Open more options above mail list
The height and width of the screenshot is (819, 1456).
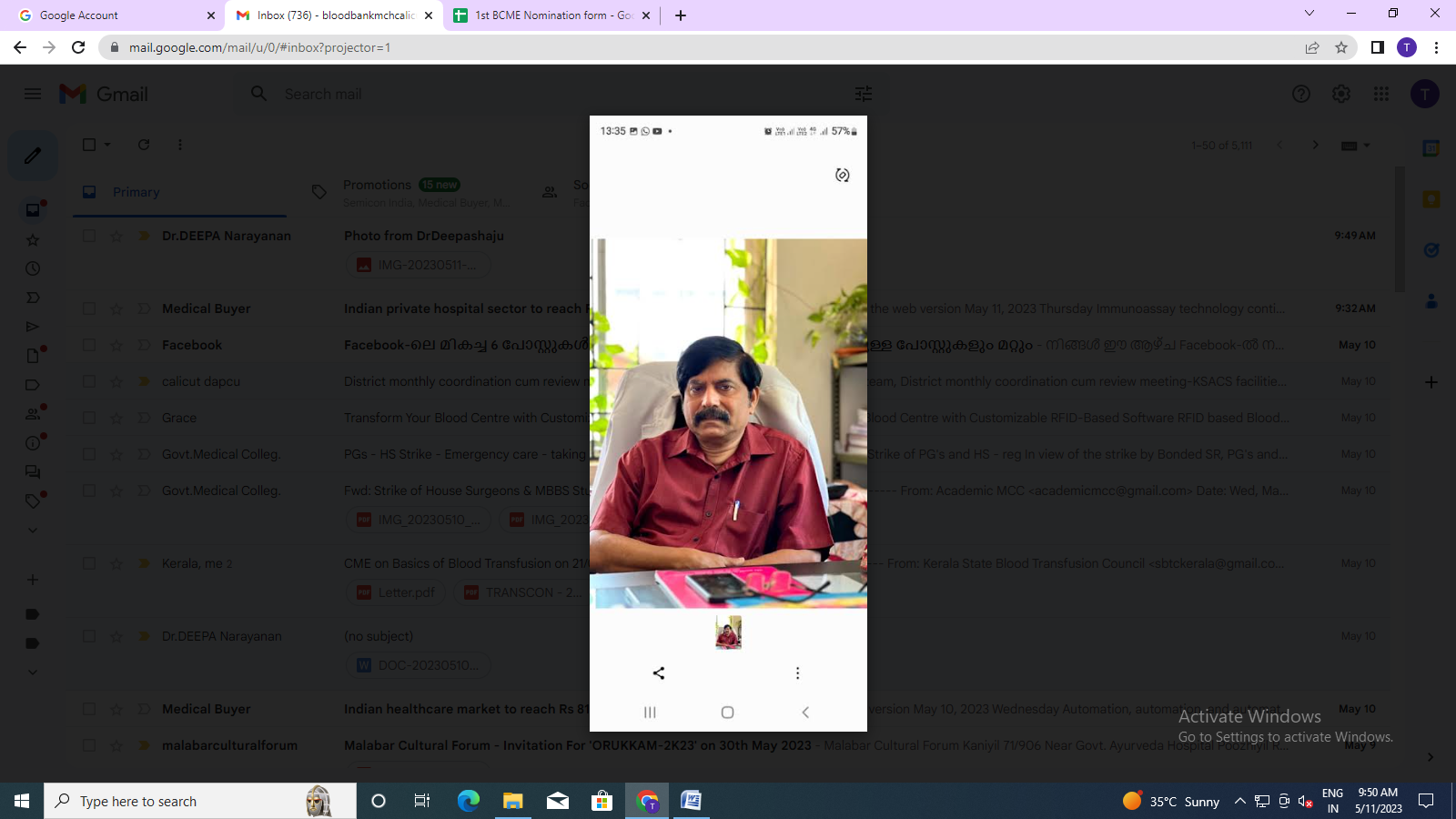click(180, 145)
